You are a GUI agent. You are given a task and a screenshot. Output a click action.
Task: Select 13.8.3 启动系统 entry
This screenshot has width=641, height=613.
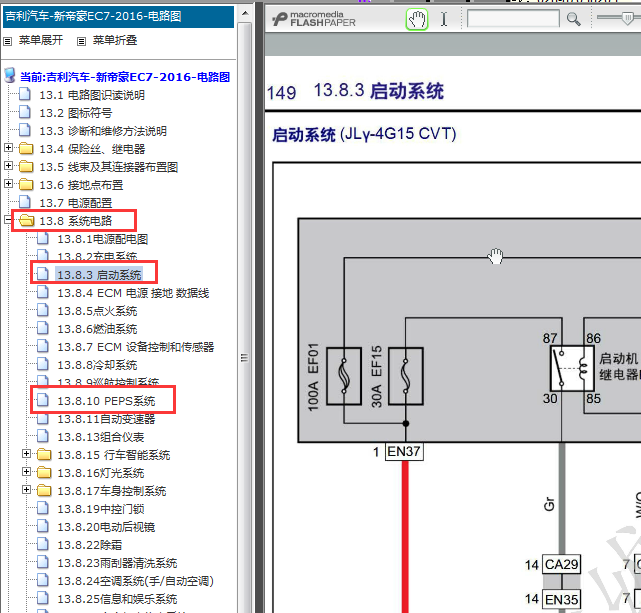pos(99,275)
